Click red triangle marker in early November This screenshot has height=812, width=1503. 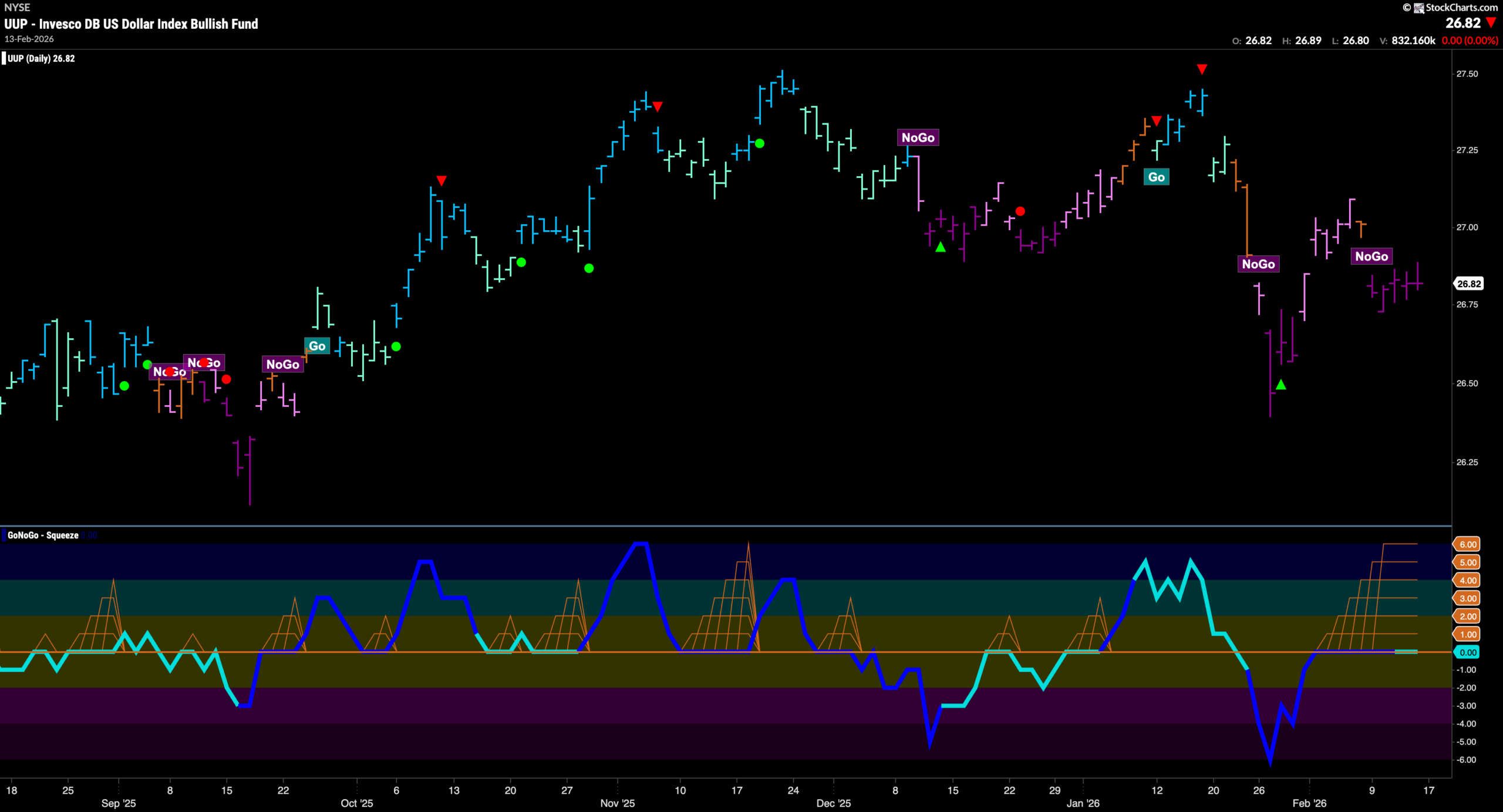point(658,106)
